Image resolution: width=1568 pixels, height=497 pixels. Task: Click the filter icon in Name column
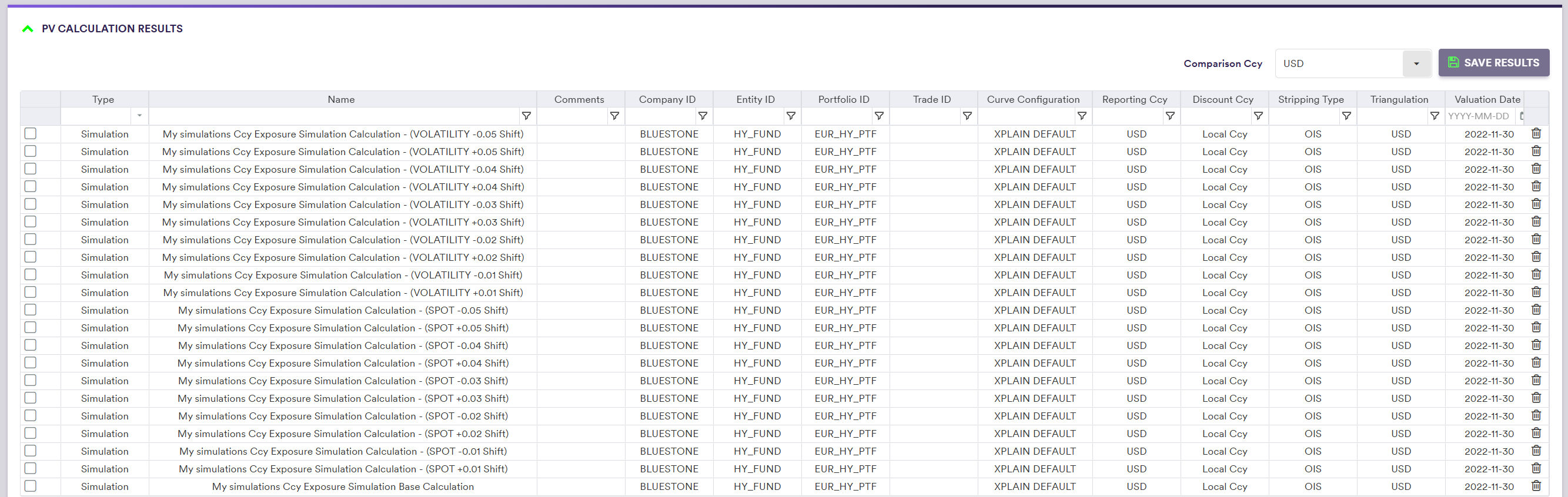pos(526,116)
